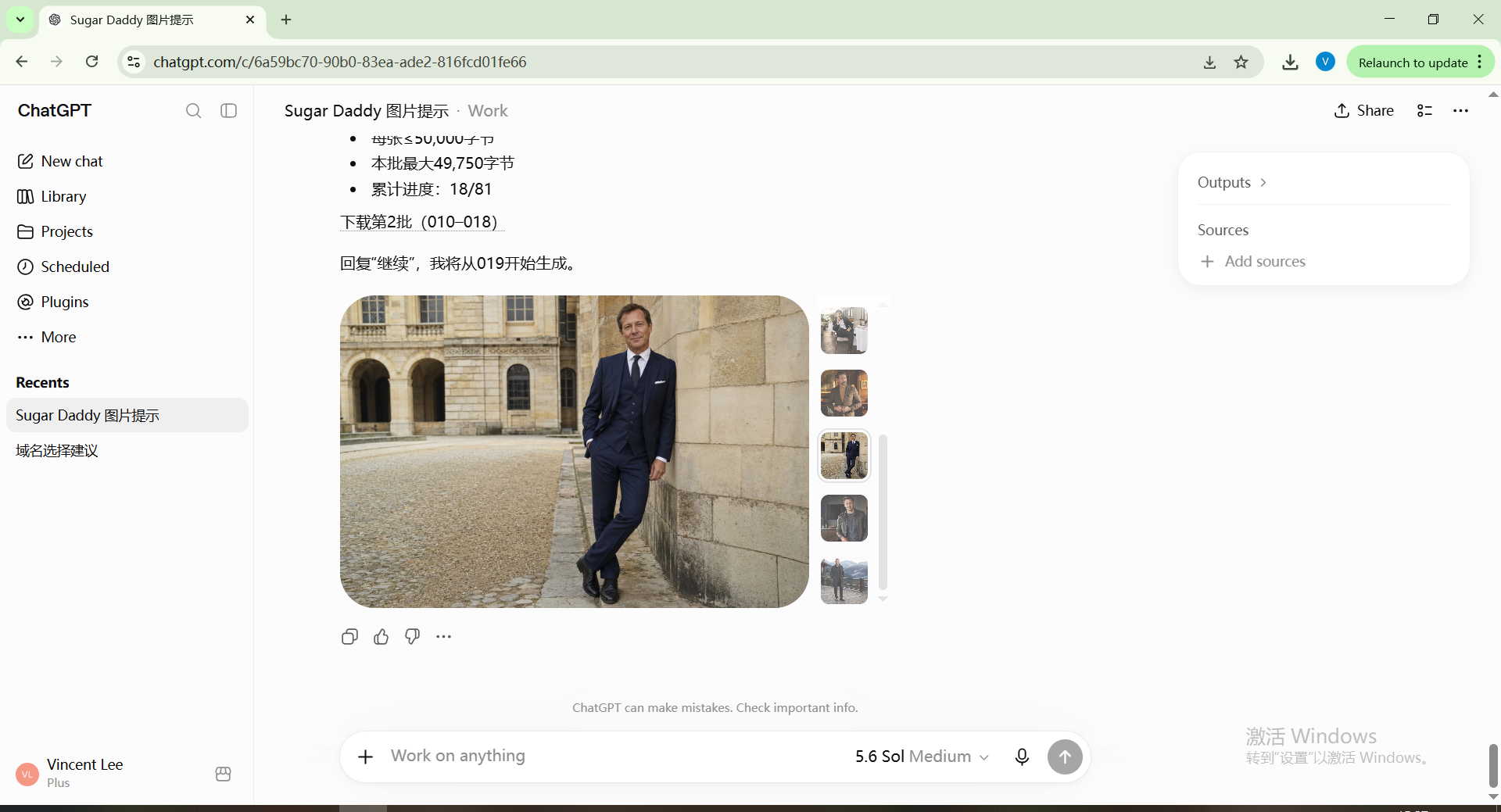The height and width of the screenshot is (812, 1501).
Task: Click the thumbnail strip scrollbar
Action: coord(883,512)
